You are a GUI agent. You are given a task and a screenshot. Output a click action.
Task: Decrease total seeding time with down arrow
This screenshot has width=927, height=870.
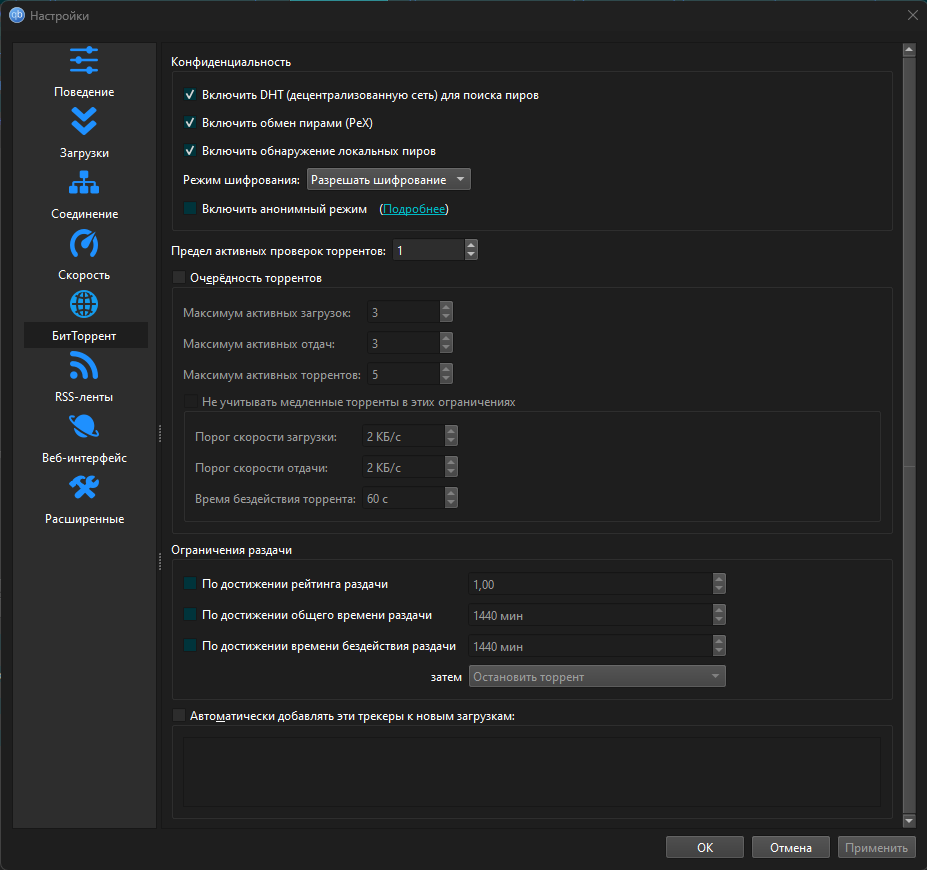pyautogui.click(x=719, y=620)
